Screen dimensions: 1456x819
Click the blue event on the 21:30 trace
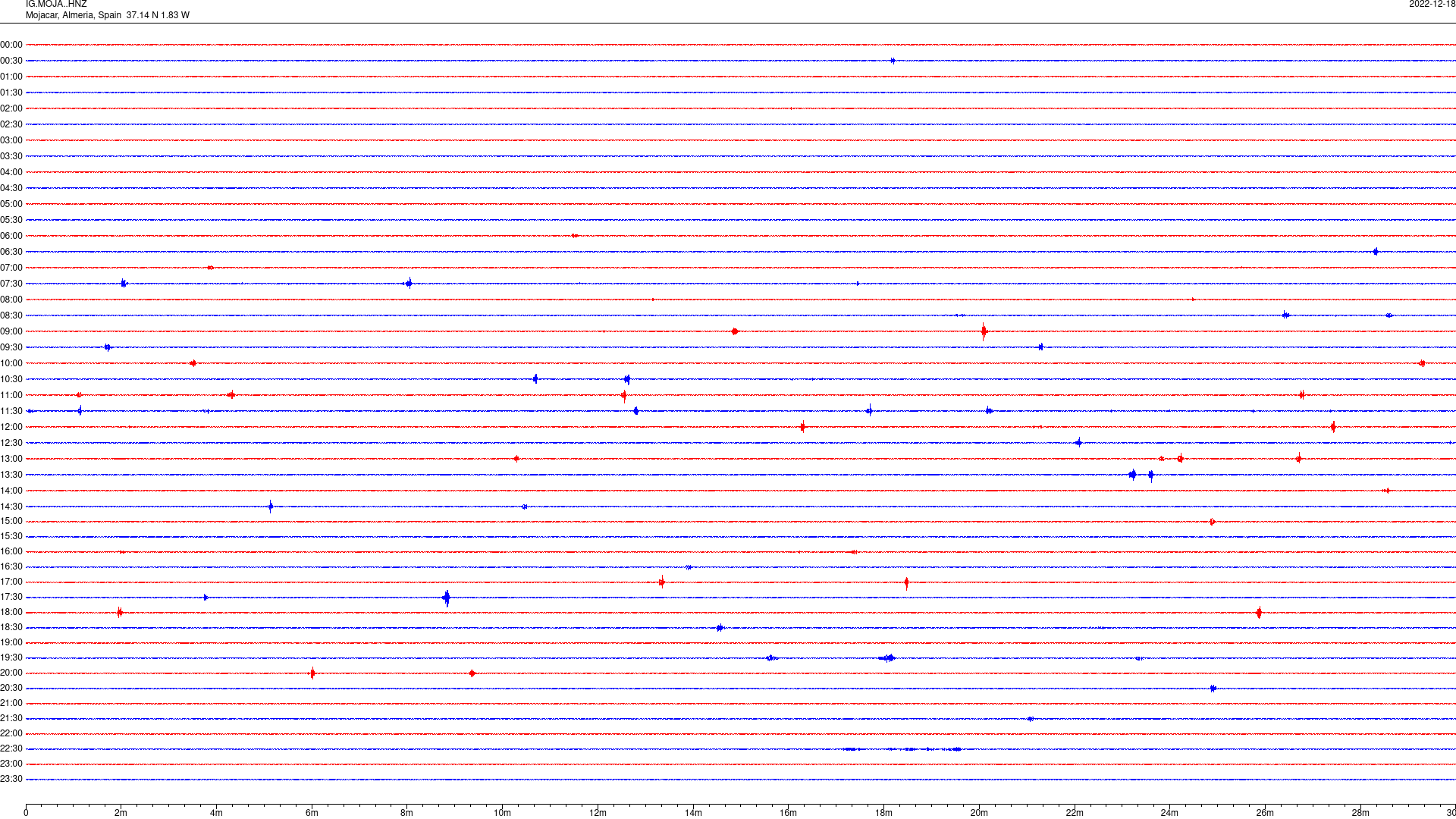[x=1030, y=719]
